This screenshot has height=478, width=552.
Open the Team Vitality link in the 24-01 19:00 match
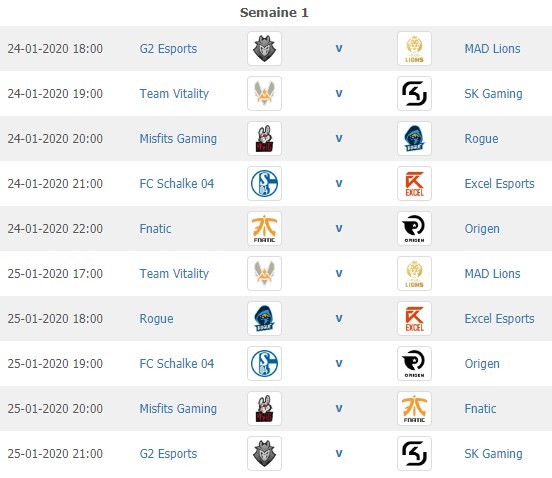point(174,94)
